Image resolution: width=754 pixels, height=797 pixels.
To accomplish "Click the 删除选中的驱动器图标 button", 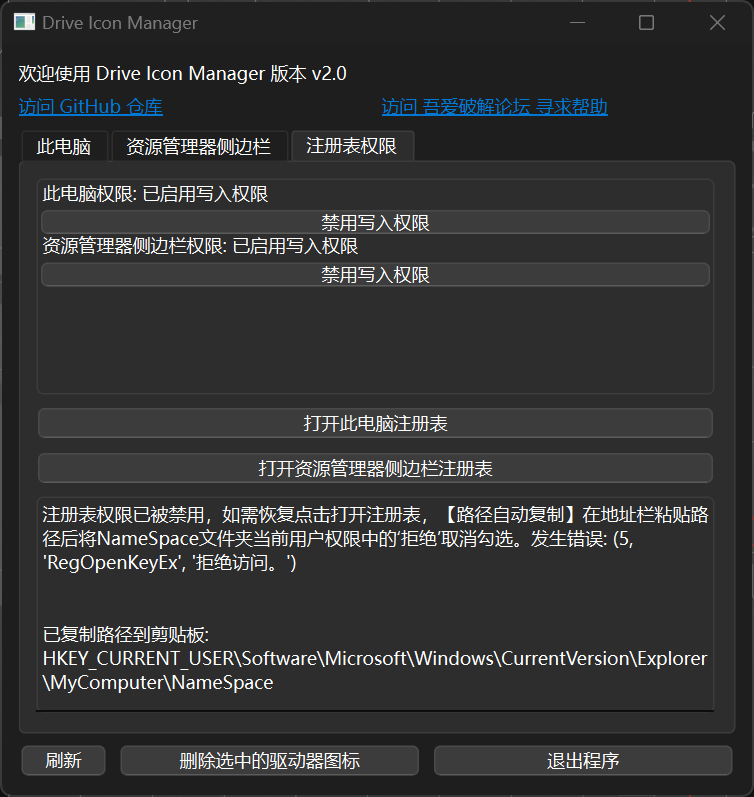I will [269, 760].
